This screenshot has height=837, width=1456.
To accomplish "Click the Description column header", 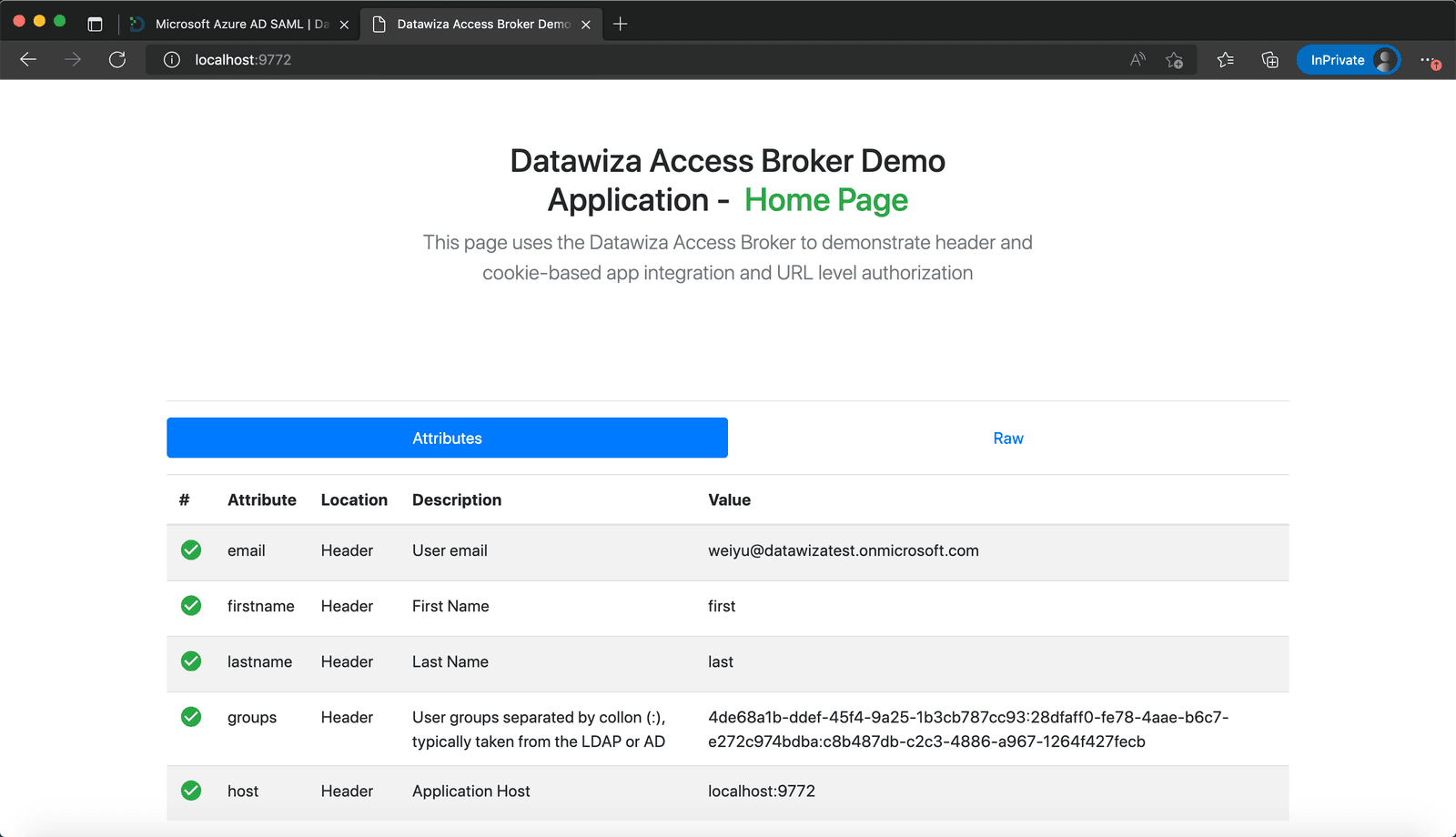I will click(457, 499).
